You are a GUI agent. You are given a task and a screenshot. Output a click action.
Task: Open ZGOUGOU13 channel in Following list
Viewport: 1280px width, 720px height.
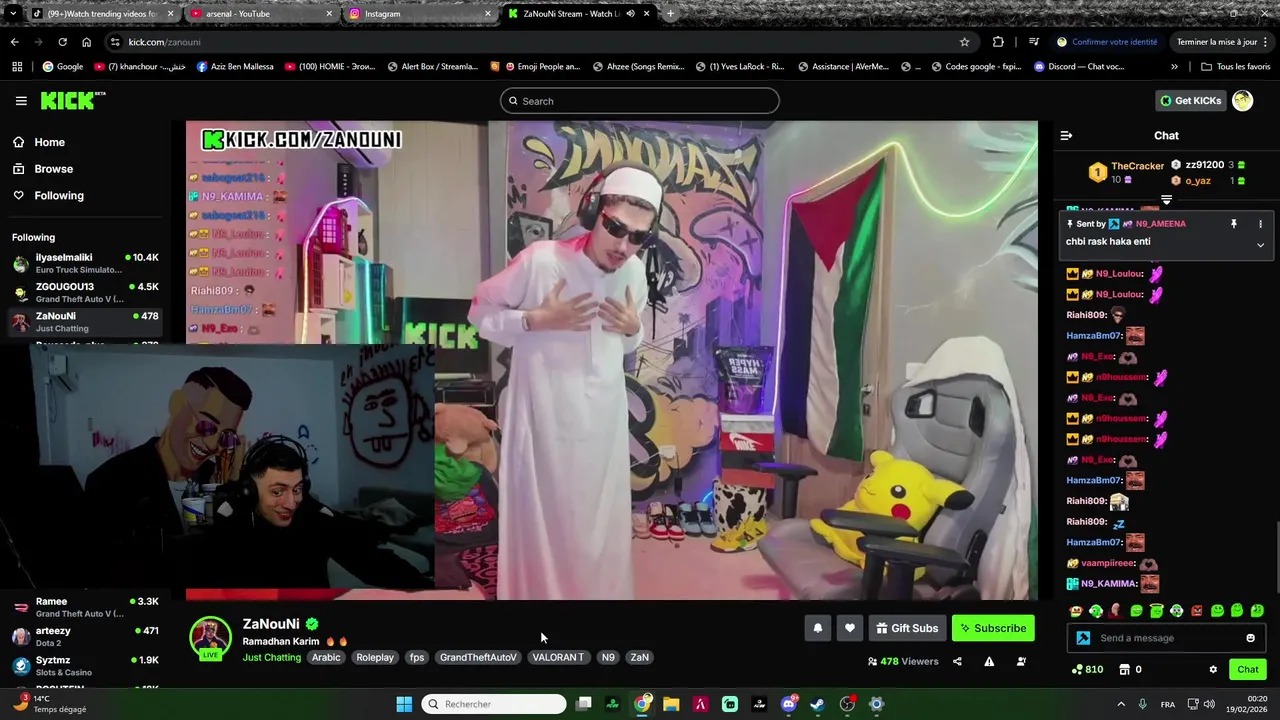pos(85,293)
